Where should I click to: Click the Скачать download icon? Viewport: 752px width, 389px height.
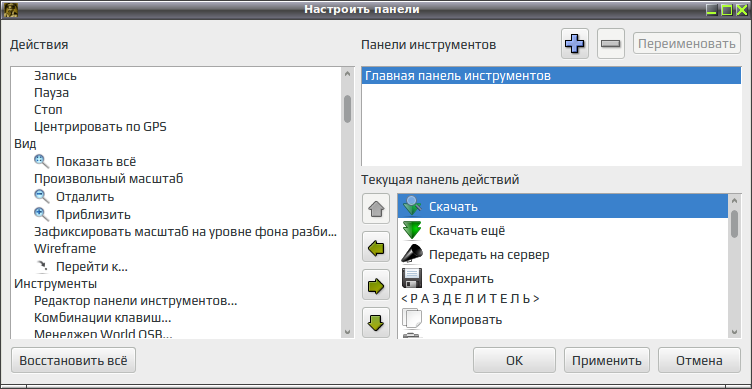pos(411,206)
